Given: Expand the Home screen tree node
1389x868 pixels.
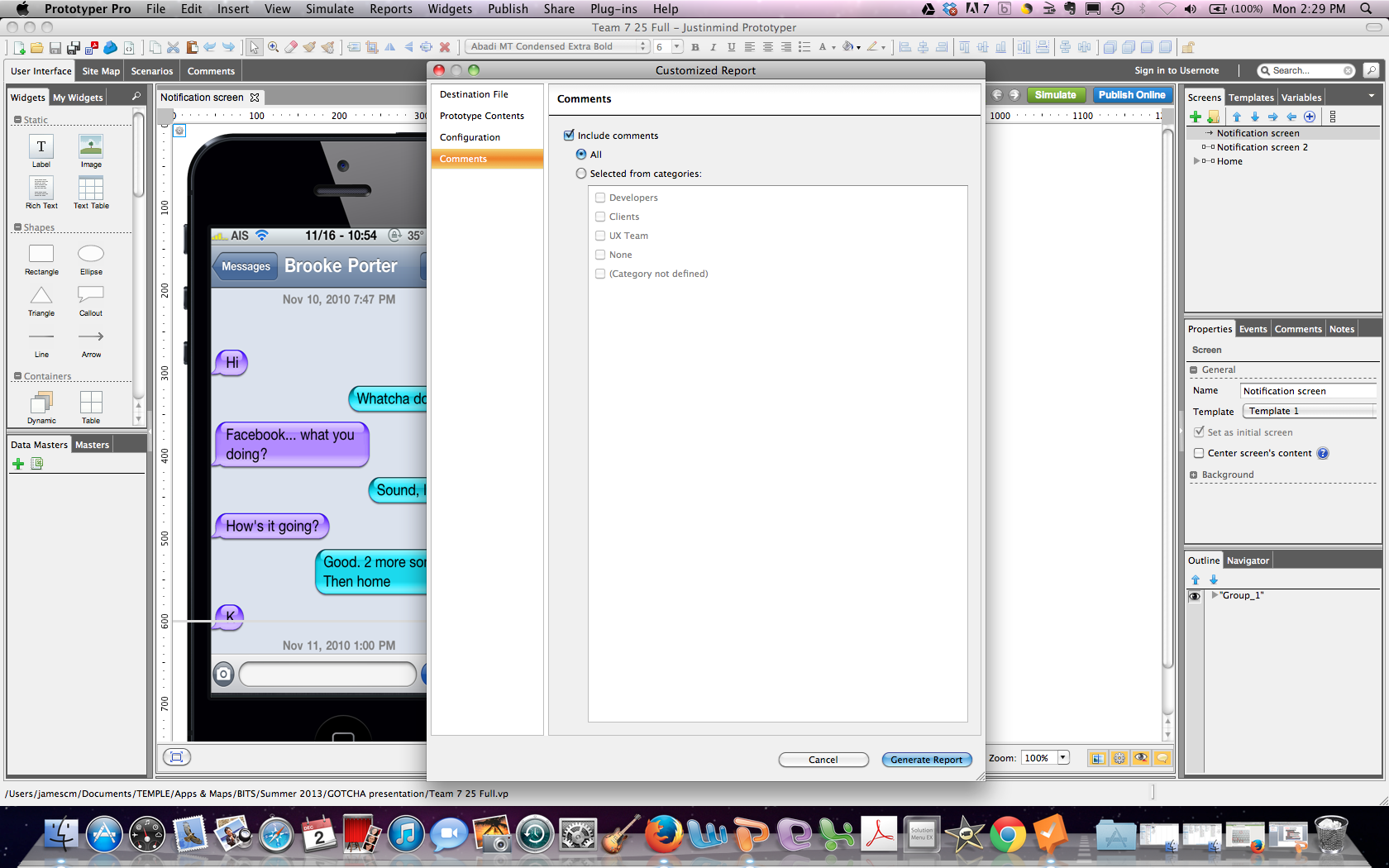Looking at the screenshot, I should pyautogui.click(x=1196, y=161).
